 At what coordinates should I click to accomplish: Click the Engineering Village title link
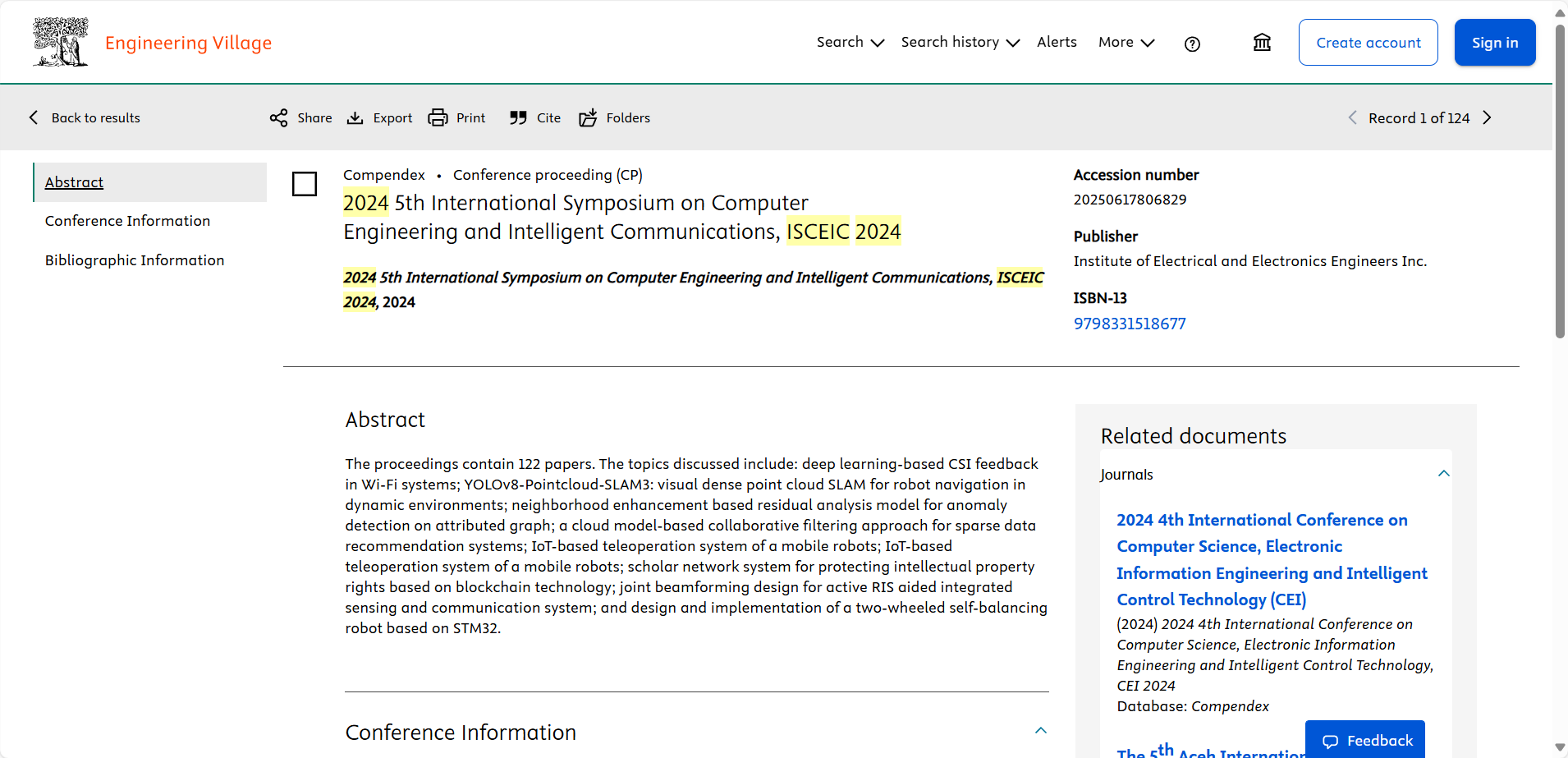click(x=188, y=43)
